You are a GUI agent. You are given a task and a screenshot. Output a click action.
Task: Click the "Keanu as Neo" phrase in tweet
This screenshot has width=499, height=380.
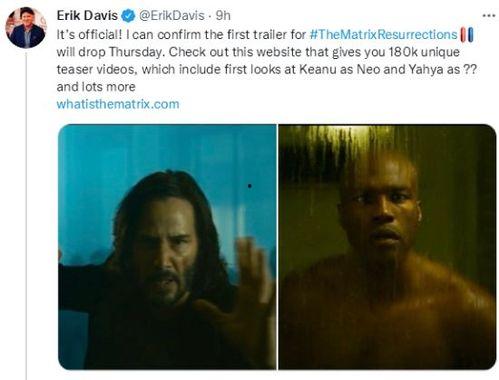340,69
